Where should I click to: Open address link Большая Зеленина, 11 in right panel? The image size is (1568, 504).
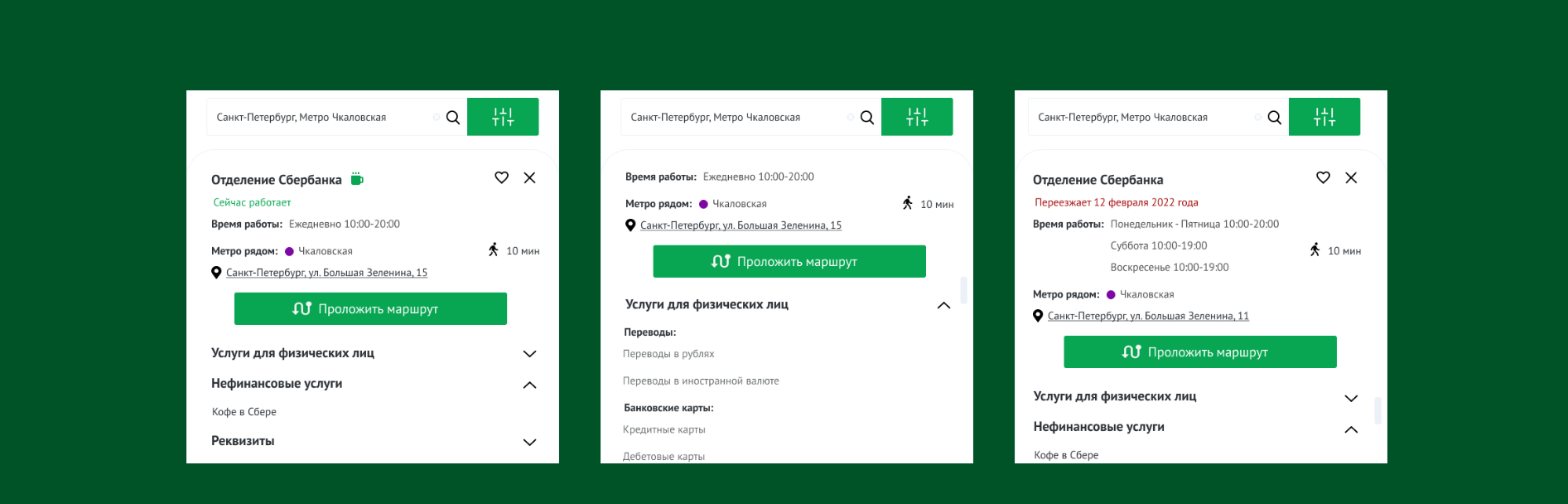pos(1148,316)
